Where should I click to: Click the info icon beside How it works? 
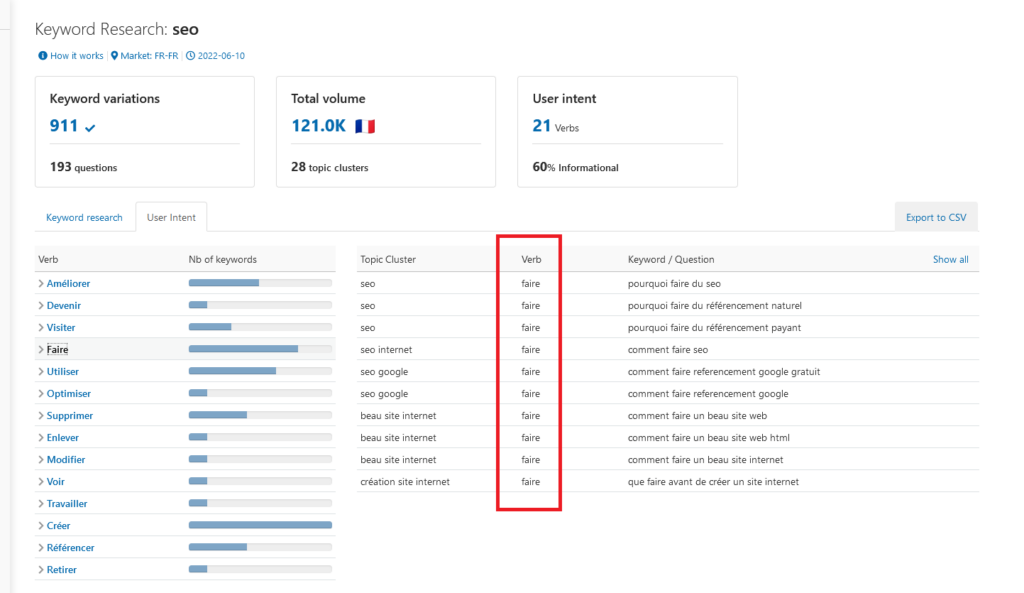[42, 56]
